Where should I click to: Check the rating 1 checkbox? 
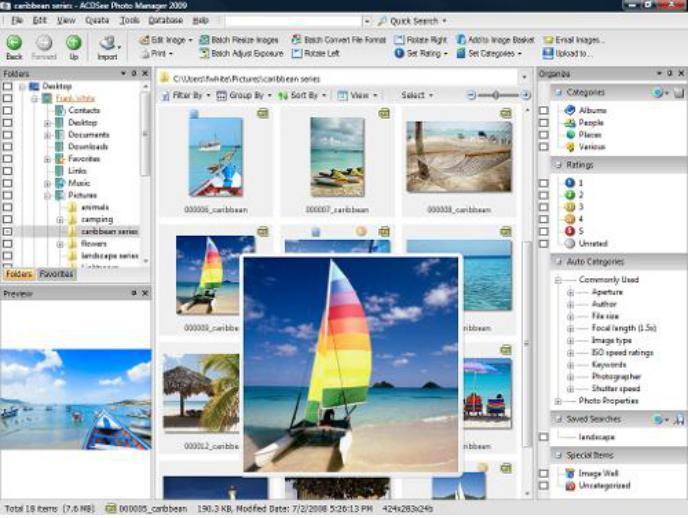[544, 183]
